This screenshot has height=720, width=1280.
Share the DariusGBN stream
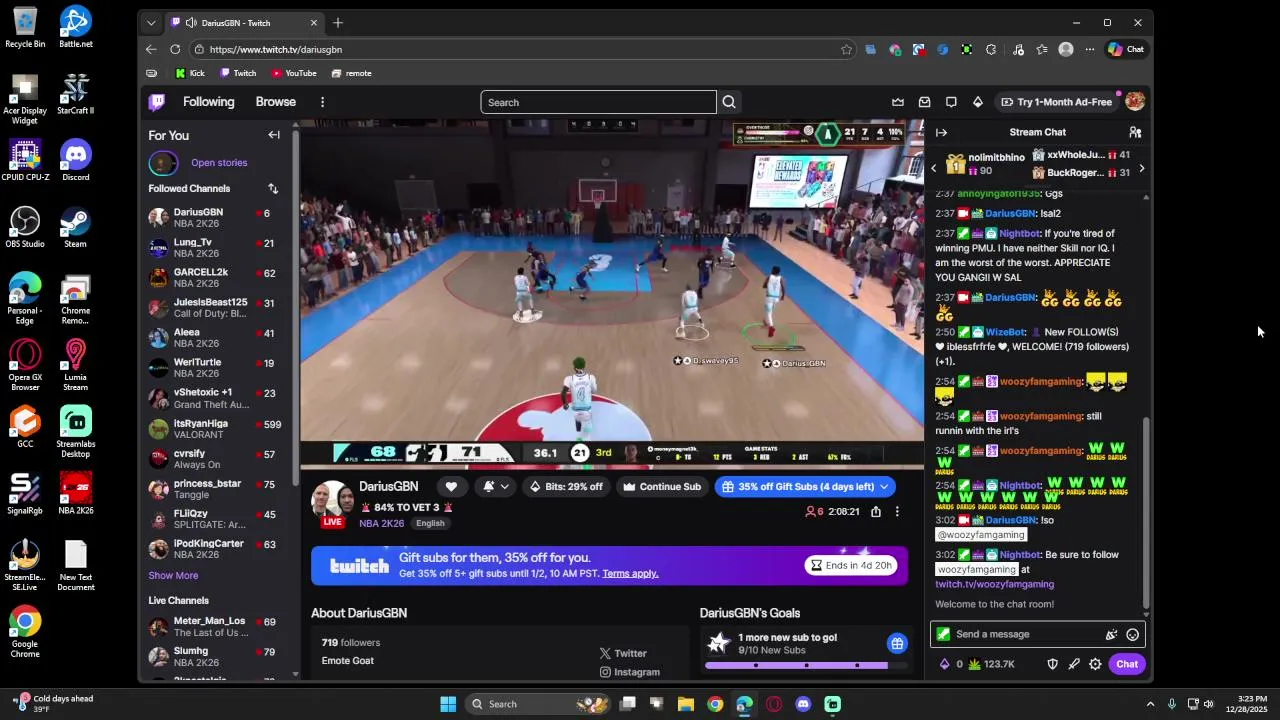[x=876, y=511]
